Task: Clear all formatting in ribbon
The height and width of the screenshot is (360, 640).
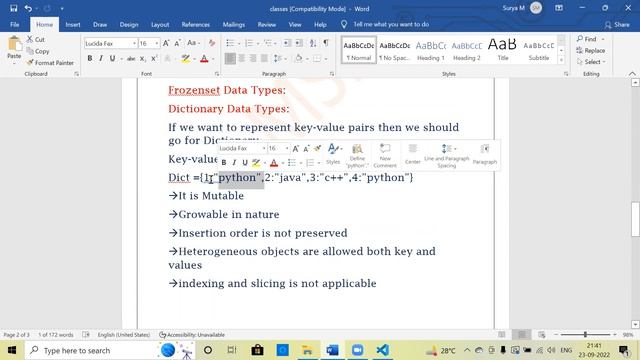Action: [x=211, y=43]
